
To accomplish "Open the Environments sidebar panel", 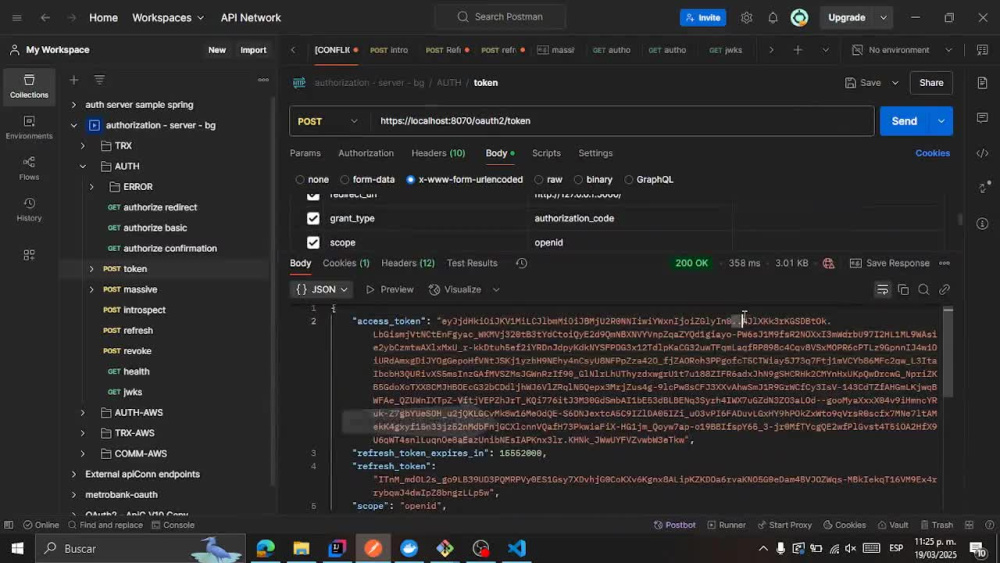I will pyautogui.click(x=29, y=128).
